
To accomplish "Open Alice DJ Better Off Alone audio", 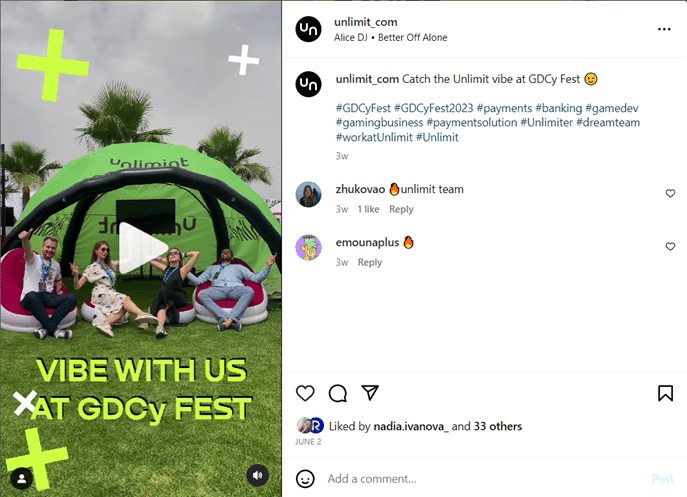I will (390, 38).
